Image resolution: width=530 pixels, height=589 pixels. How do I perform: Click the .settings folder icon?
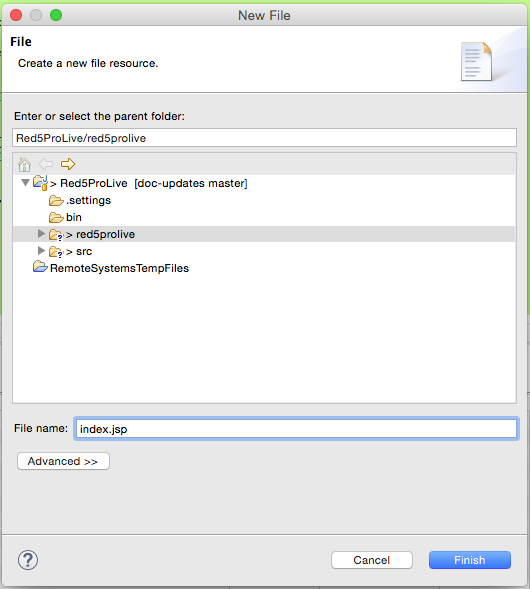[x=56, y=201]
